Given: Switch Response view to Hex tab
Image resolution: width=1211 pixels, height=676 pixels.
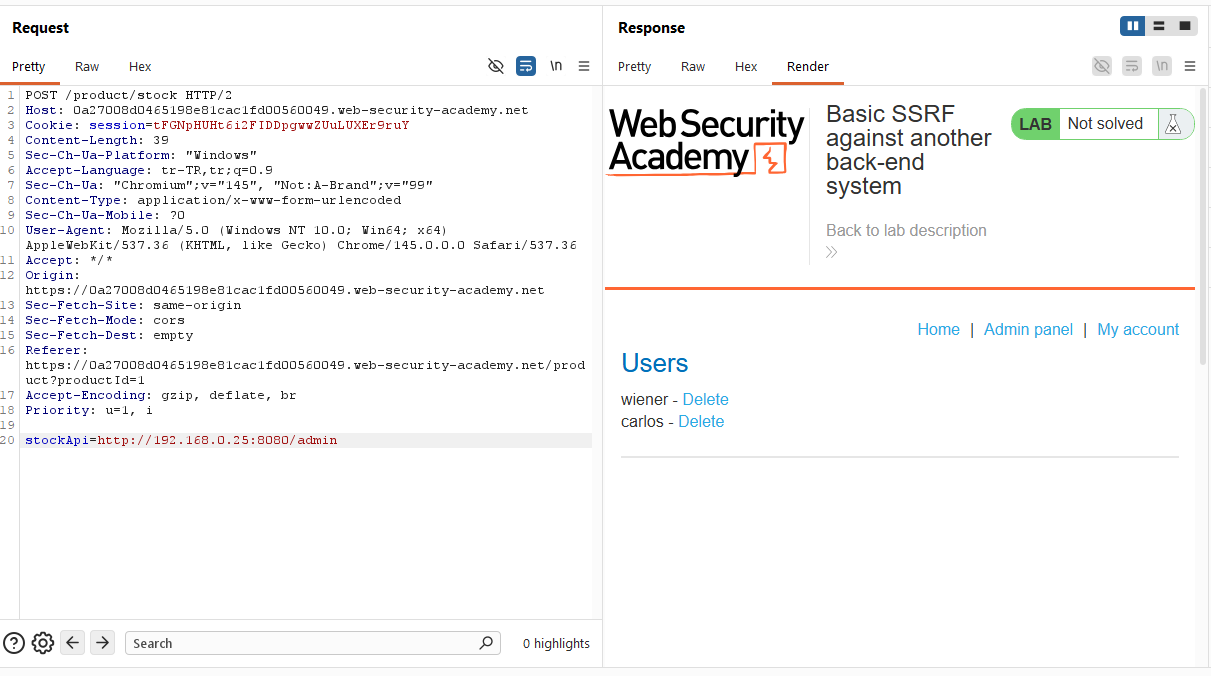Looking at the screenshot, I should click(x=746, y=67).
